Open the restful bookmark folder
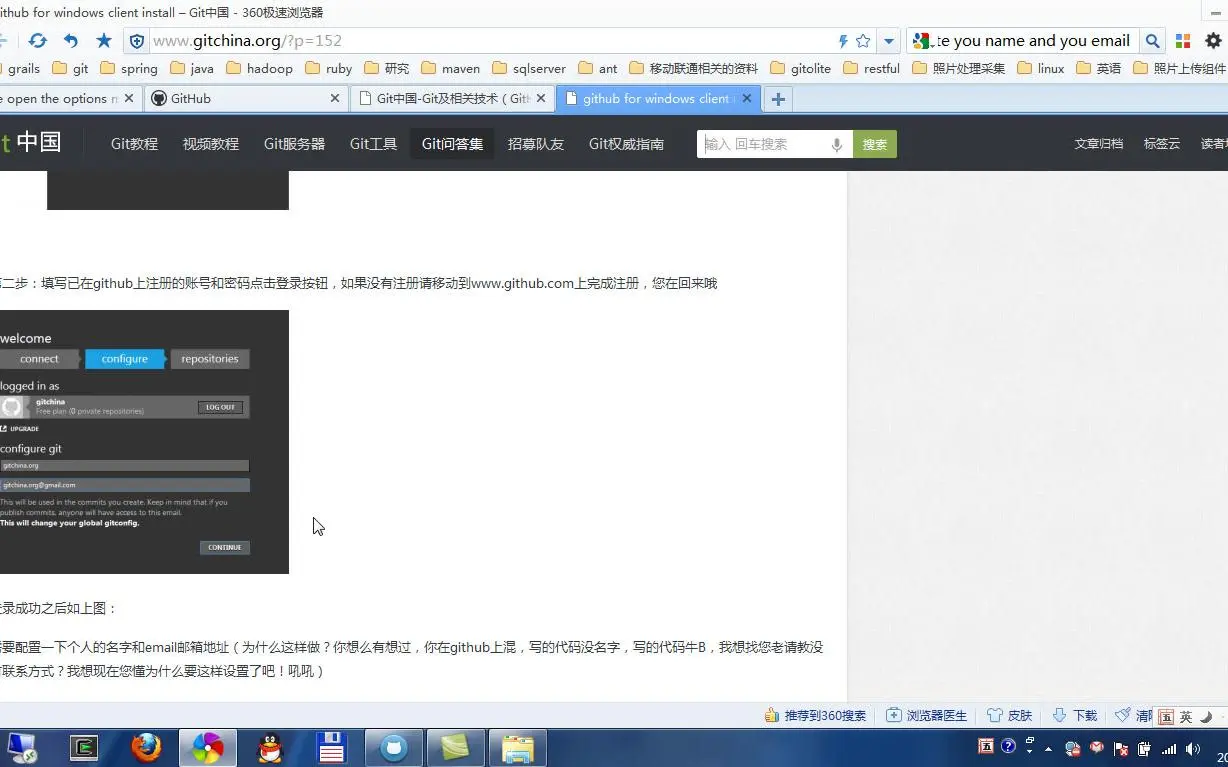This screenshot has width=1228, height=767. pyautogui.click(x=872, y=69)
